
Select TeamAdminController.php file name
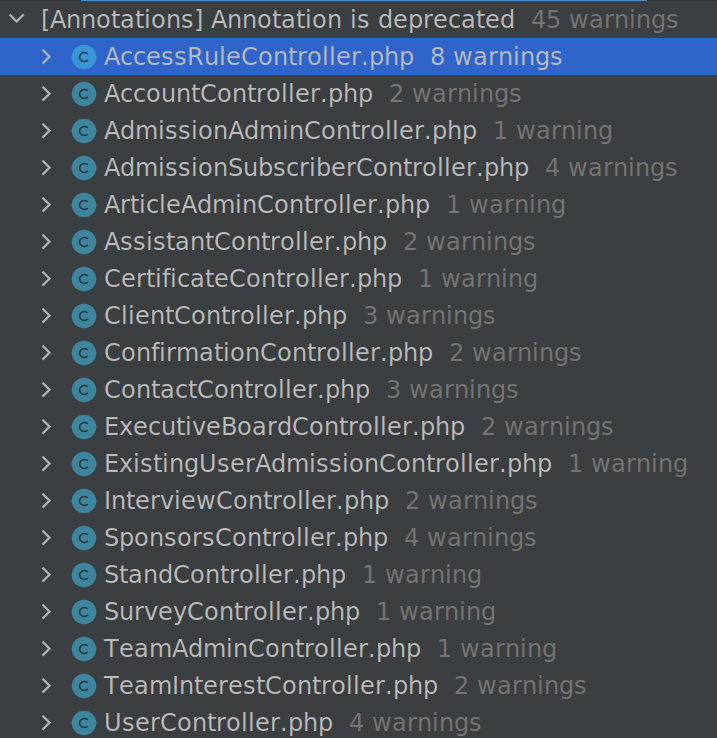pos(262,649)
